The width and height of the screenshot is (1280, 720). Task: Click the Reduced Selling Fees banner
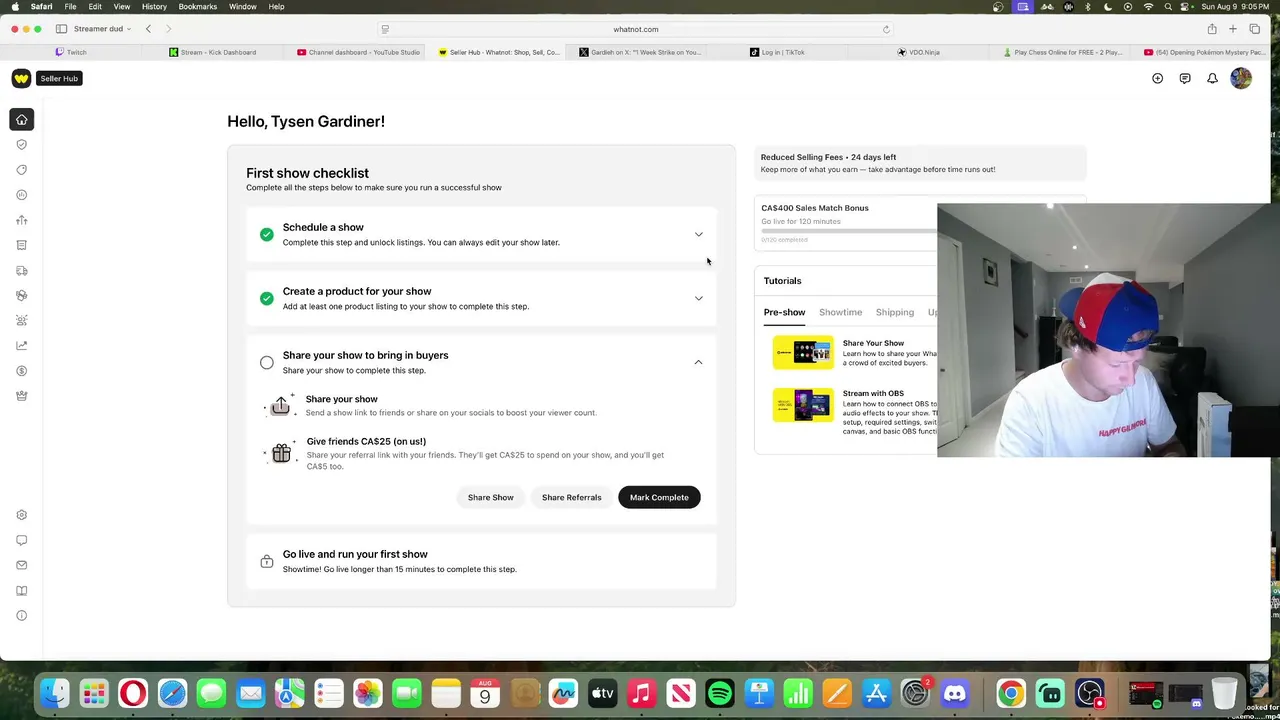tap(920, 163)
